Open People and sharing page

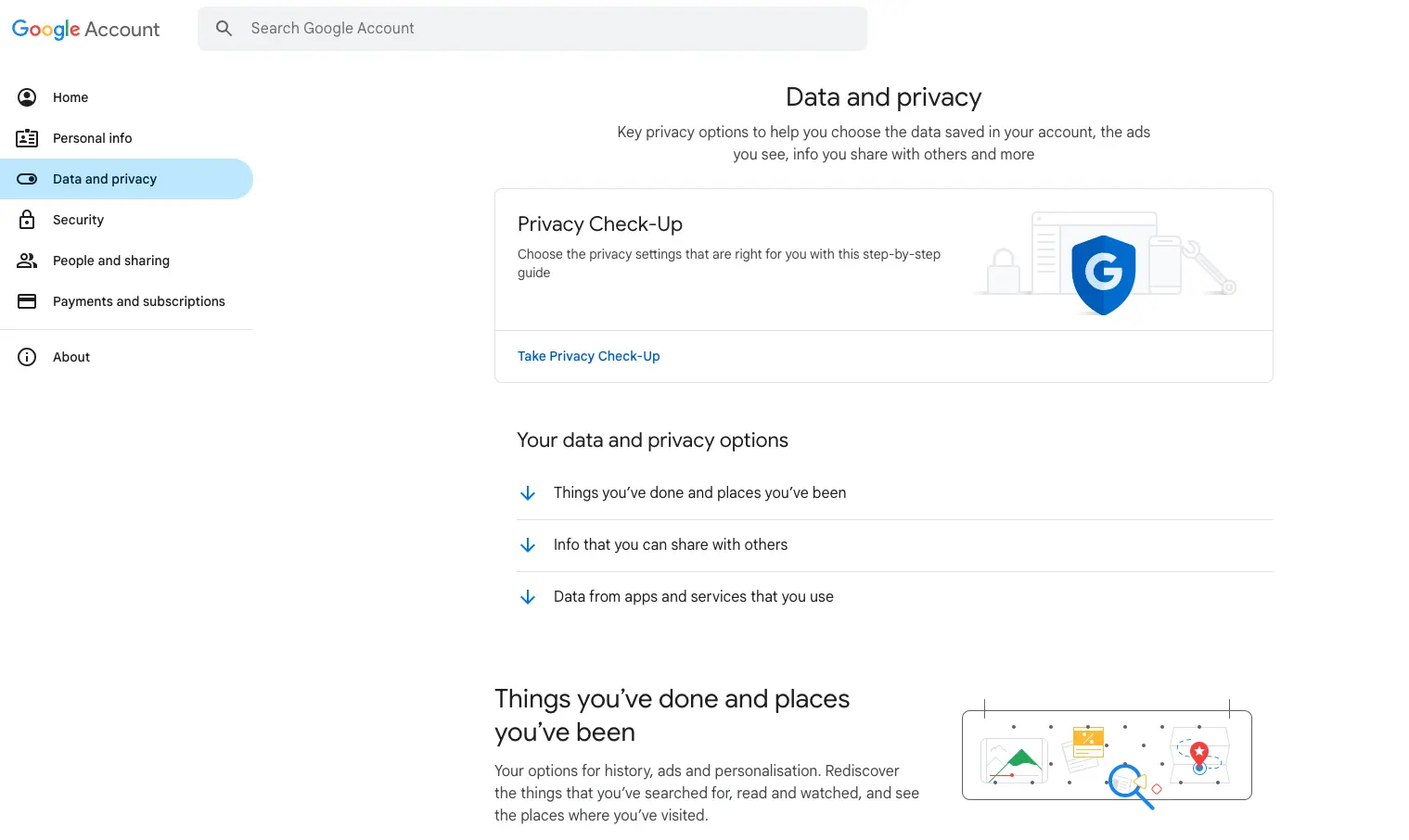point(126,261)
